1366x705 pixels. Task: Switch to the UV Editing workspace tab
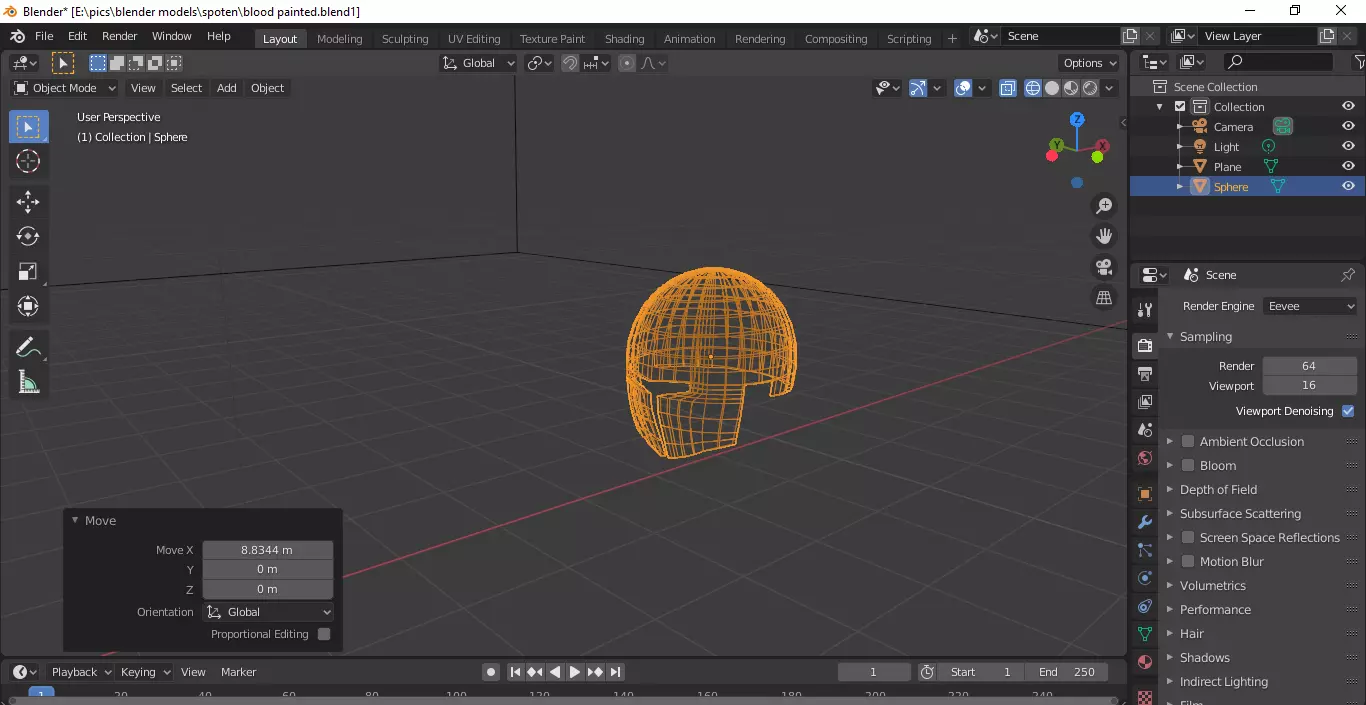(474, 39)
